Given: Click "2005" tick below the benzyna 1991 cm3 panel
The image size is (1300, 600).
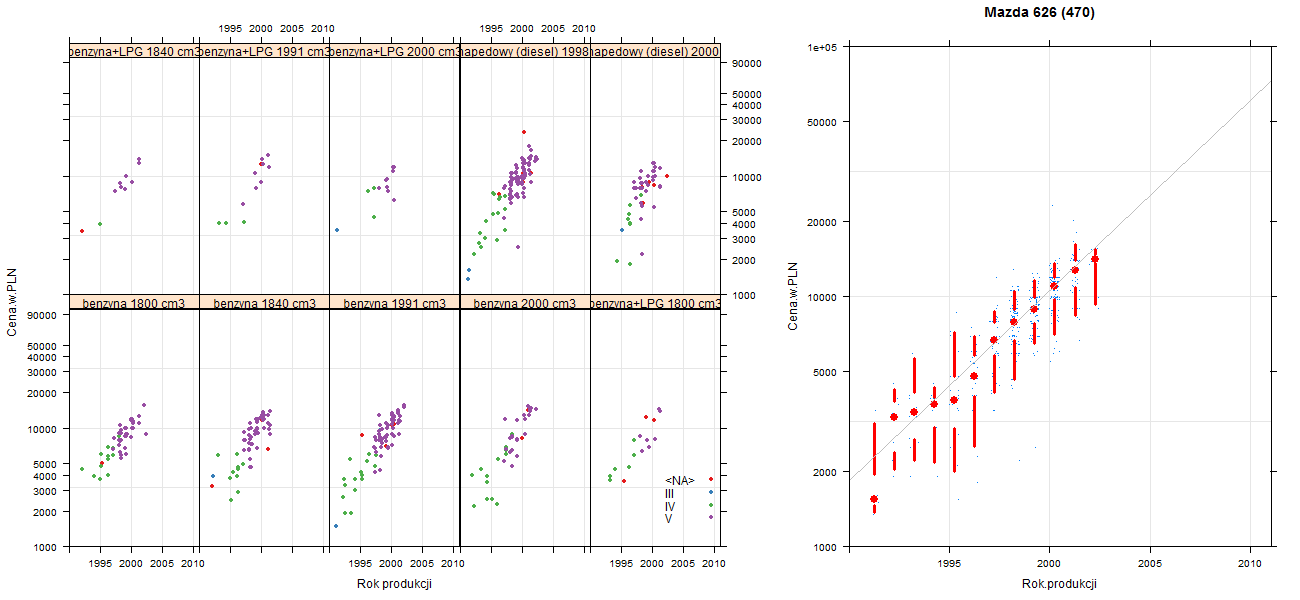Looking at the screenshot, I should point(423,564).
